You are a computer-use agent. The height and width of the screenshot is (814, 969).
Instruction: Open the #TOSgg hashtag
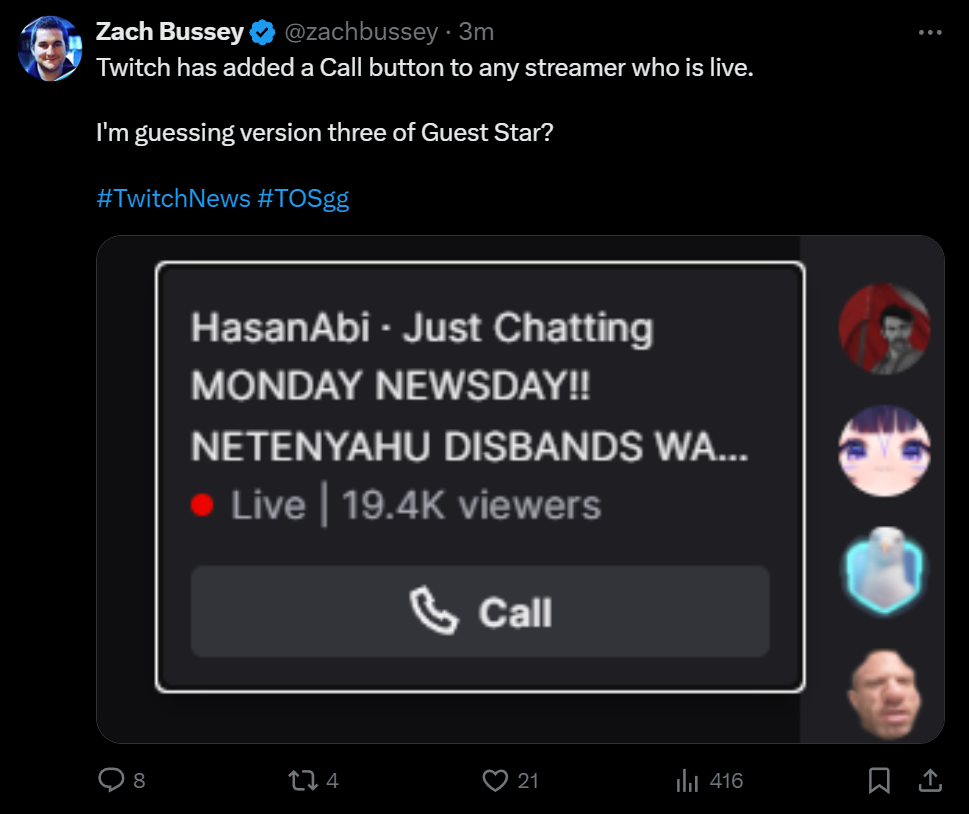[303, 198]
